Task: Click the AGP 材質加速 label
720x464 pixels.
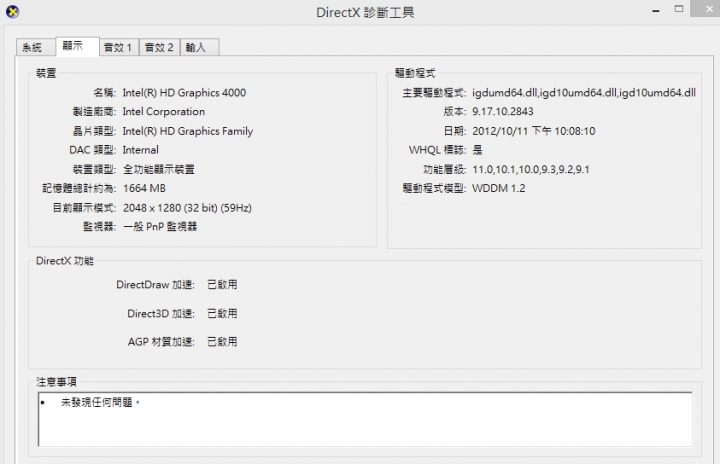Action: (161, 342)
